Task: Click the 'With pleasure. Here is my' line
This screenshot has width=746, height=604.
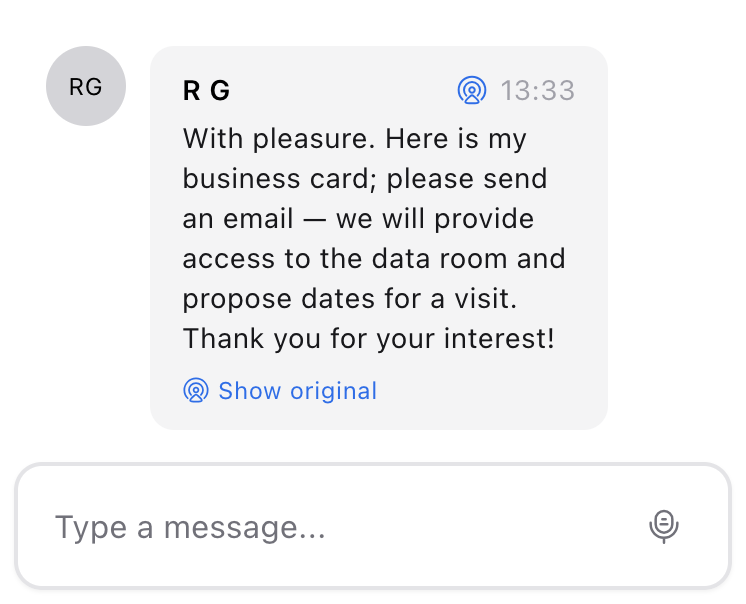Action: coord(354,138)
